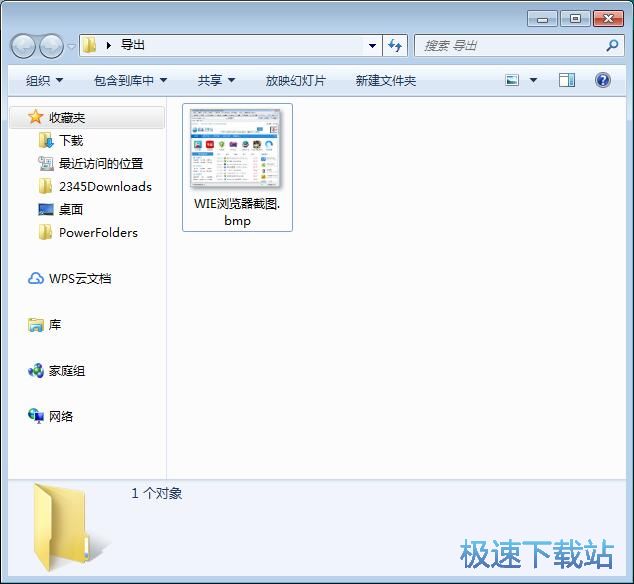Screen dimensions: 634x584
Task: Click the 桌面 desktop icon
Action: point(46,209)
